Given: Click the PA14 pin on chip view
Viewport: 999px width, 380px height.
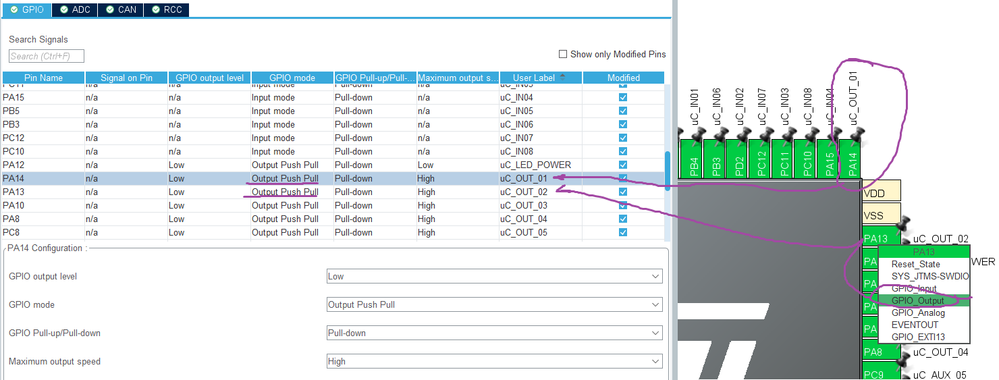Looking at the screenshot, I should point(851,160).
